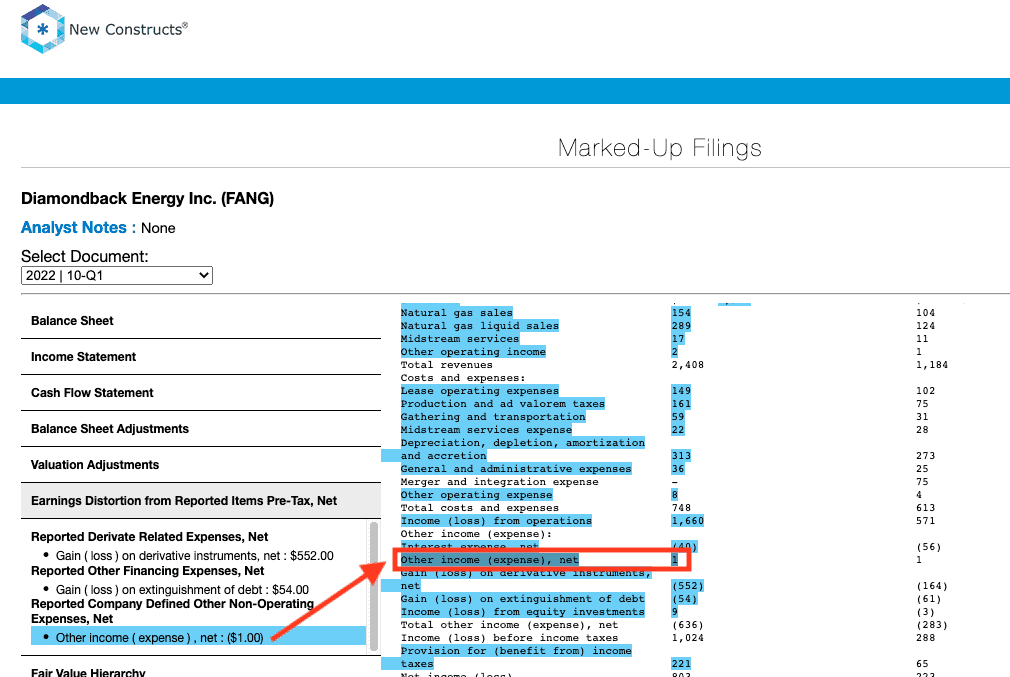This screenshot has height=677, width=1010.
Task: Click highlighted Gathering and transportation line
Action: (493, 417)
